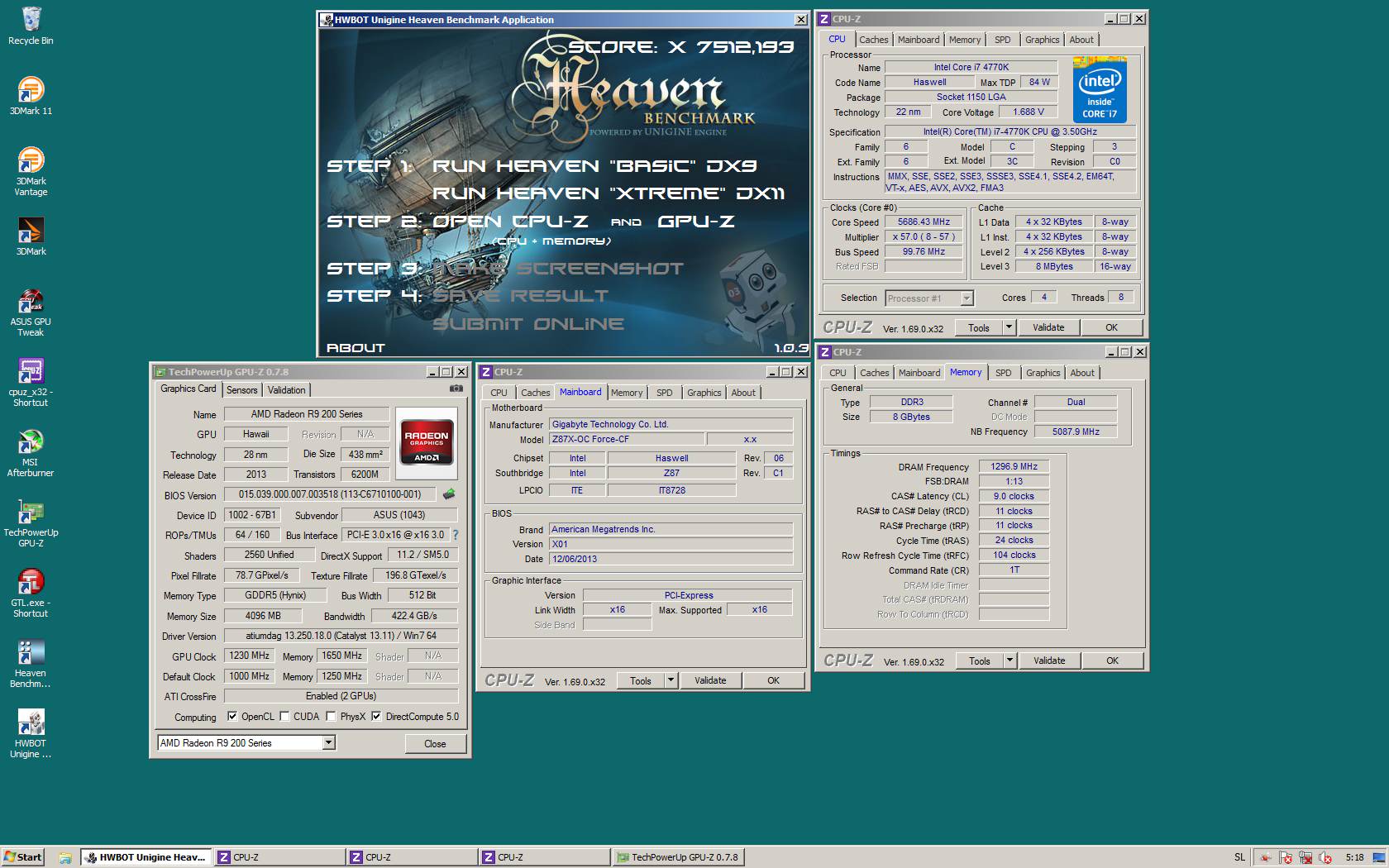Open HWBOT Unigine desktop icon
Screen dimensions: 1389x868
31,734
